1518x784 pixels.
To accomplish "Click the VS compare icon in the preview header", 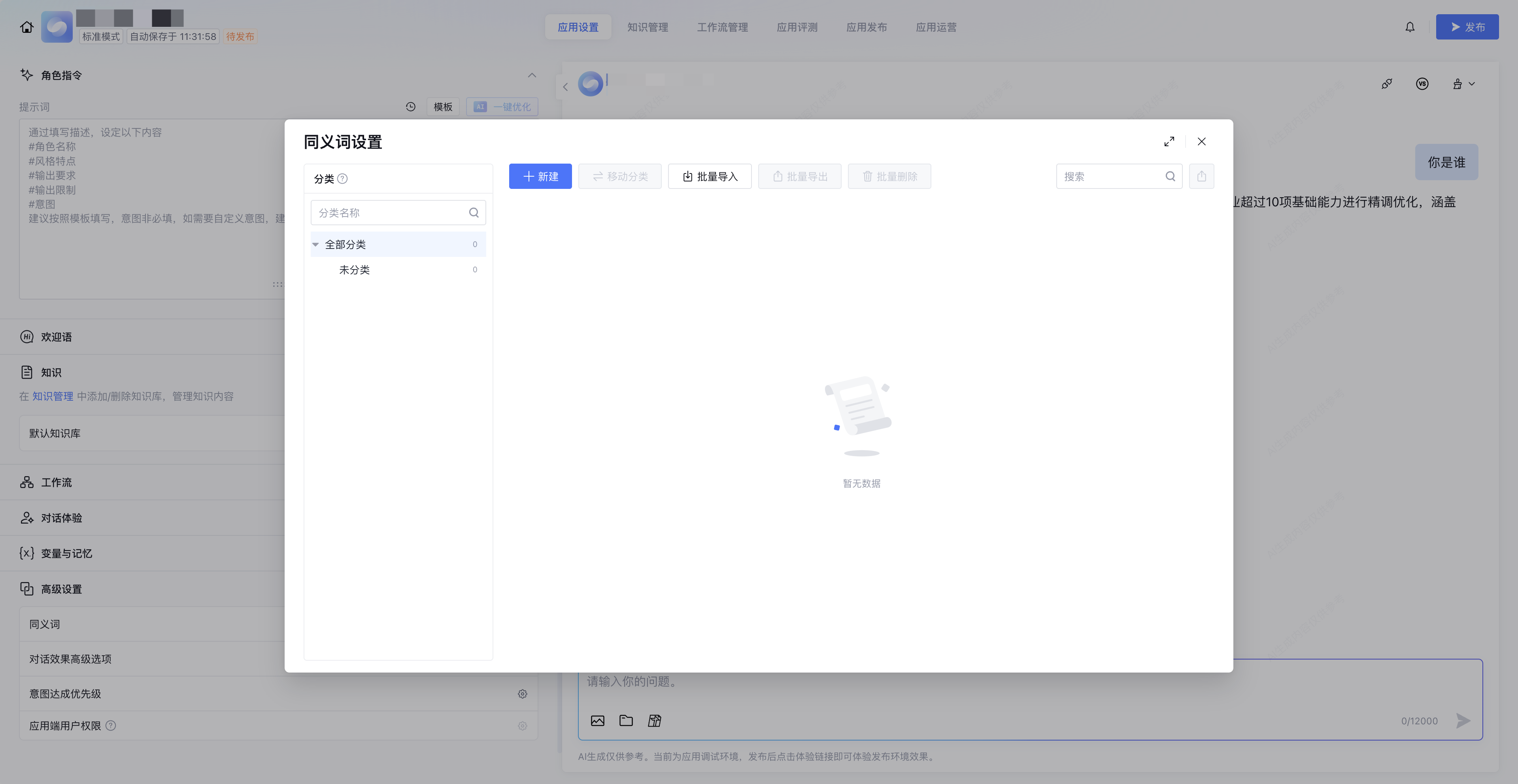I will coord(1422,84).
